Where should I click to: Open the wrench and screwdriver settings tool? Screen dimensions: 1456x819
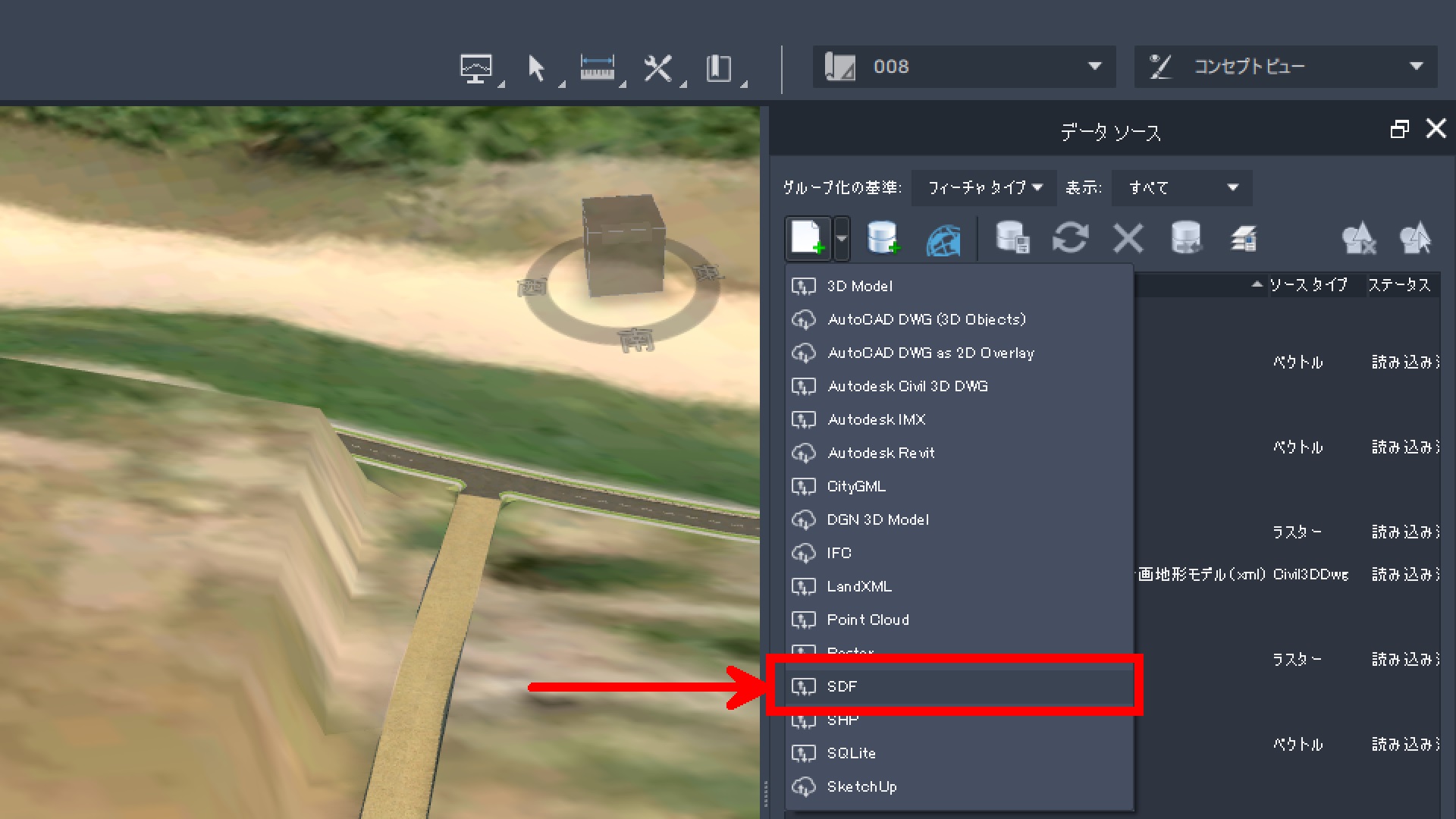click(x=657, y=68)
